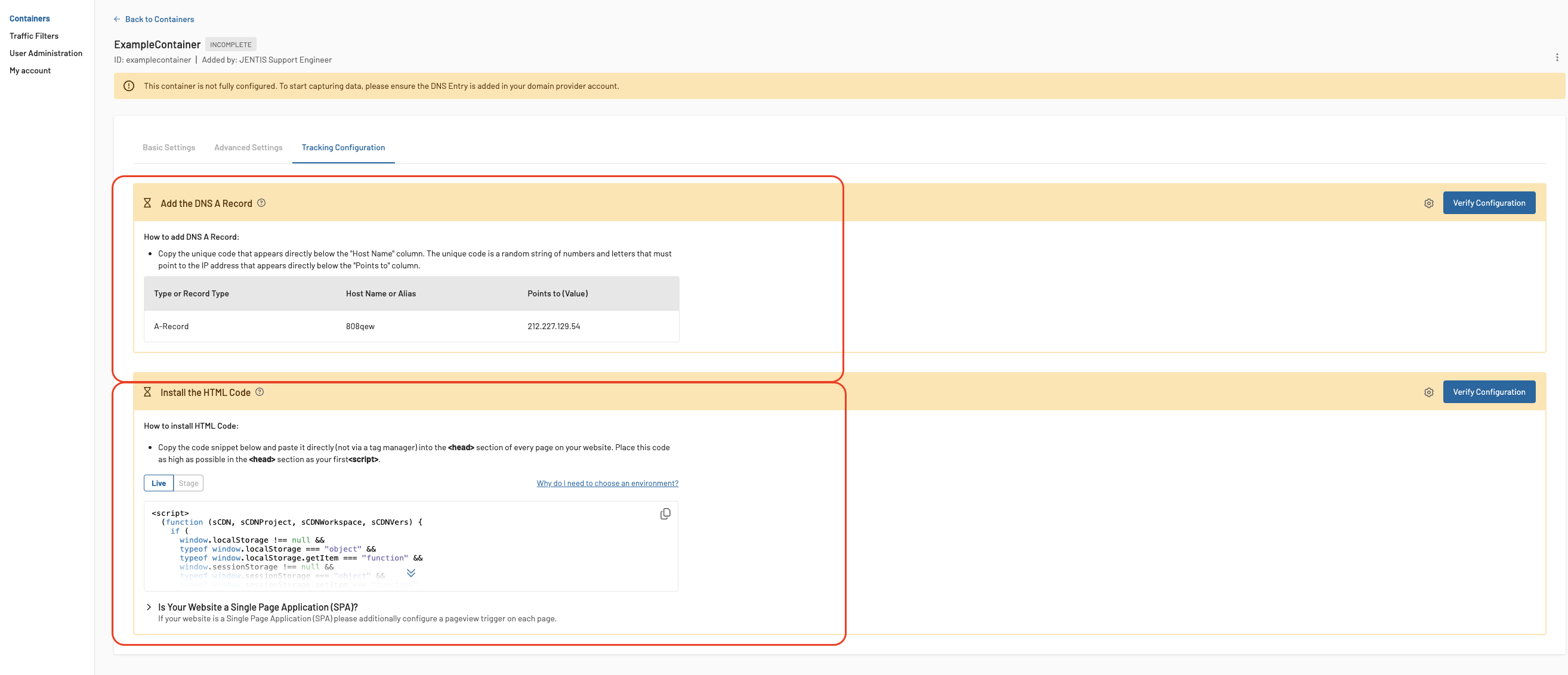
Task: Open User Administration in the sidebar
Action: click(46, 54)
